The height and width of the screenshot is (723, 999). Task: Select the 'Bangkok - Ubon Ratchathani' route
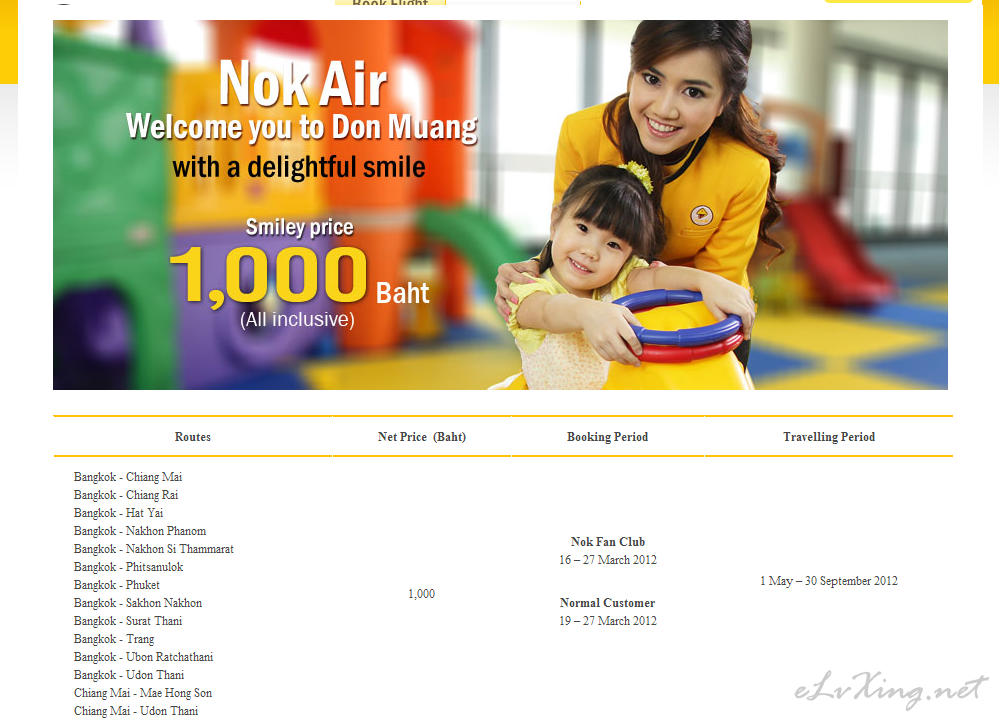143,657
